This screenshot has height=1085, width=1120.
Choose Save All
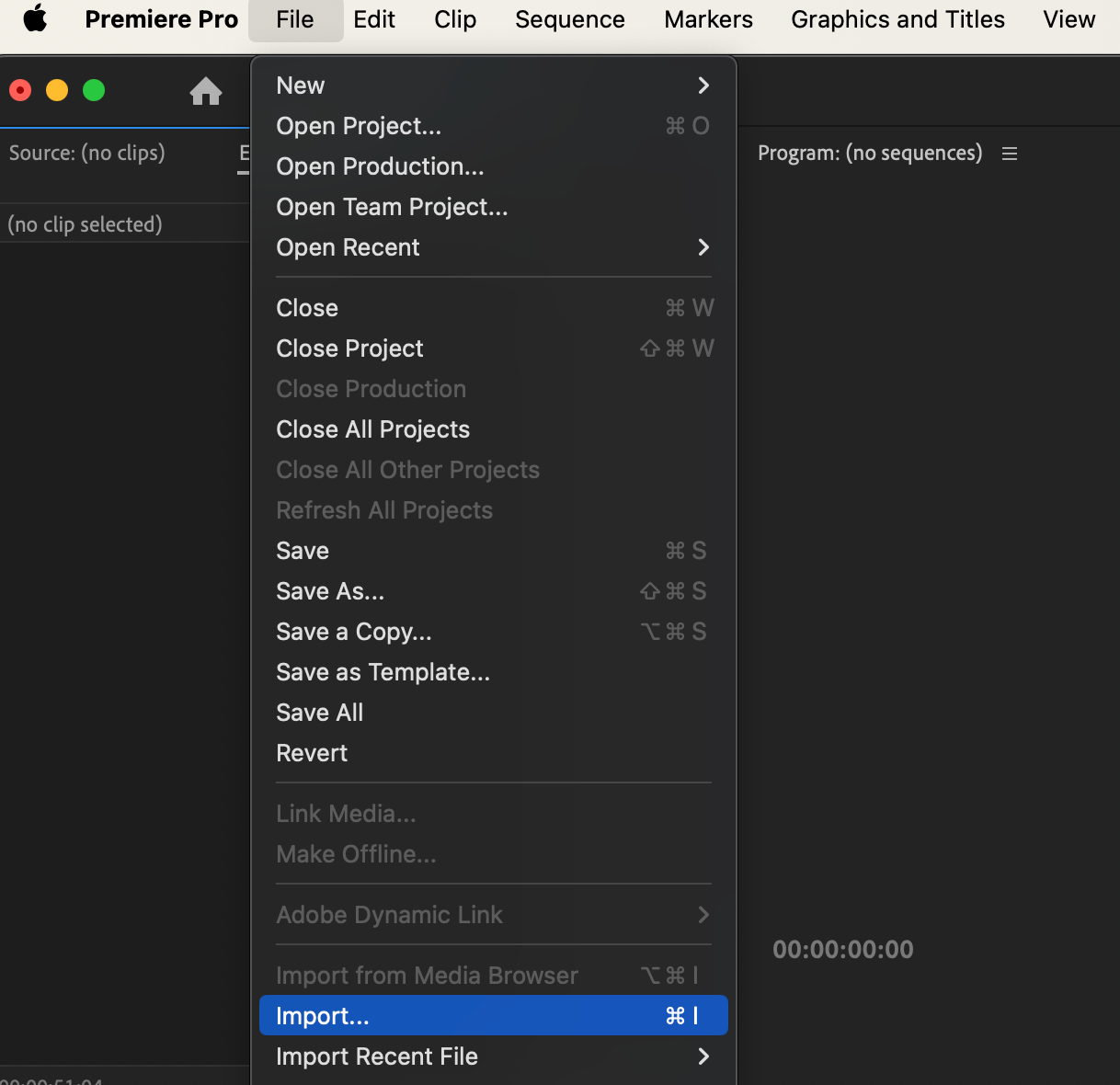(x=494, y=713)
